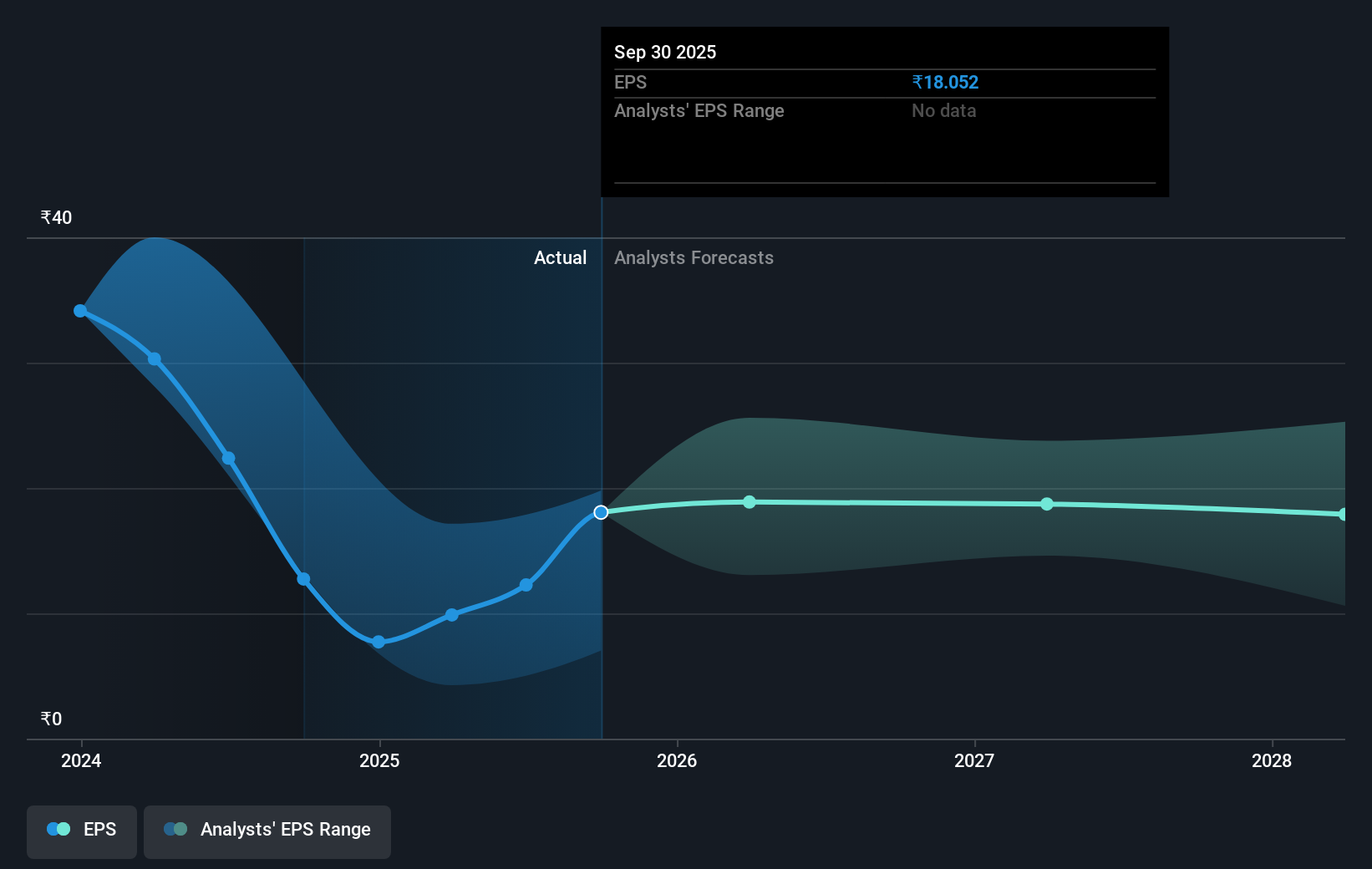
Task: Toggle the EPS legend series
Action: (82, 831)
